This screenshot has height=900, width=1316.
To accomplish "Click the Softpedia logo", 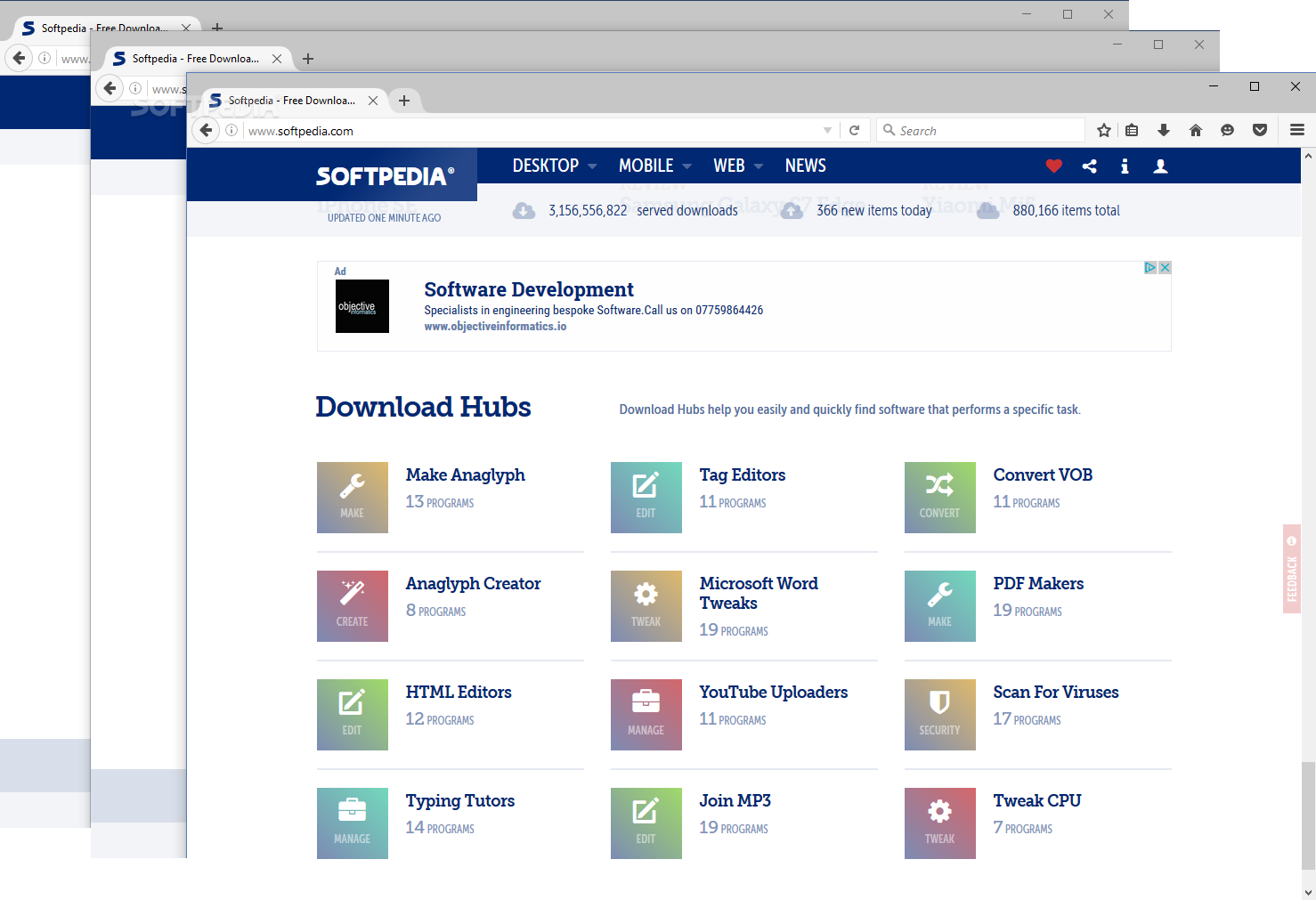I will point(385,176).
